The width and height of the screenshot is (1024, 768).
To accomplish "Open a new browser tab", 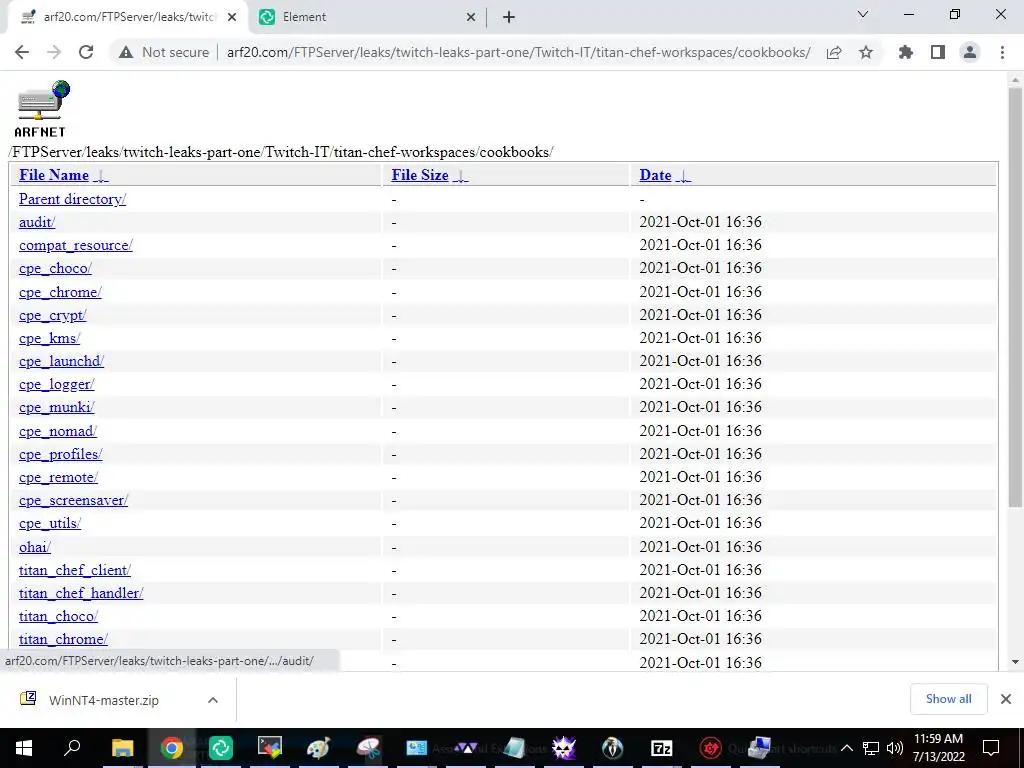I will pos(509,17).
